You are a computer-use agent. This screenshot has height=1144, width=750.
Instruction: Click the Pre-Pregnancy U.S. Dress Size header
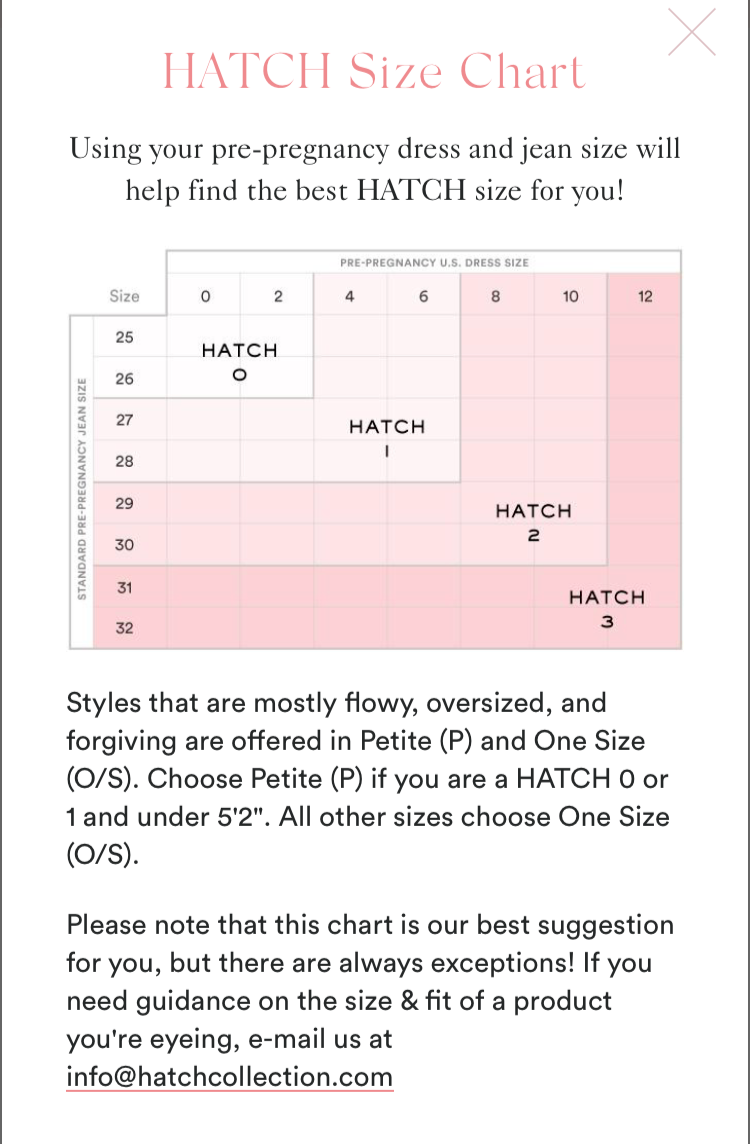434,262
